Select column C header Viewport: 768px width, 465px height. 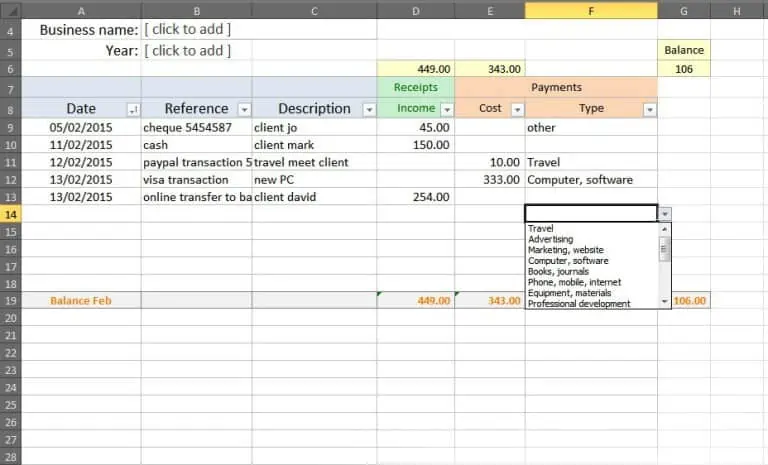click(x=314, y=11)
